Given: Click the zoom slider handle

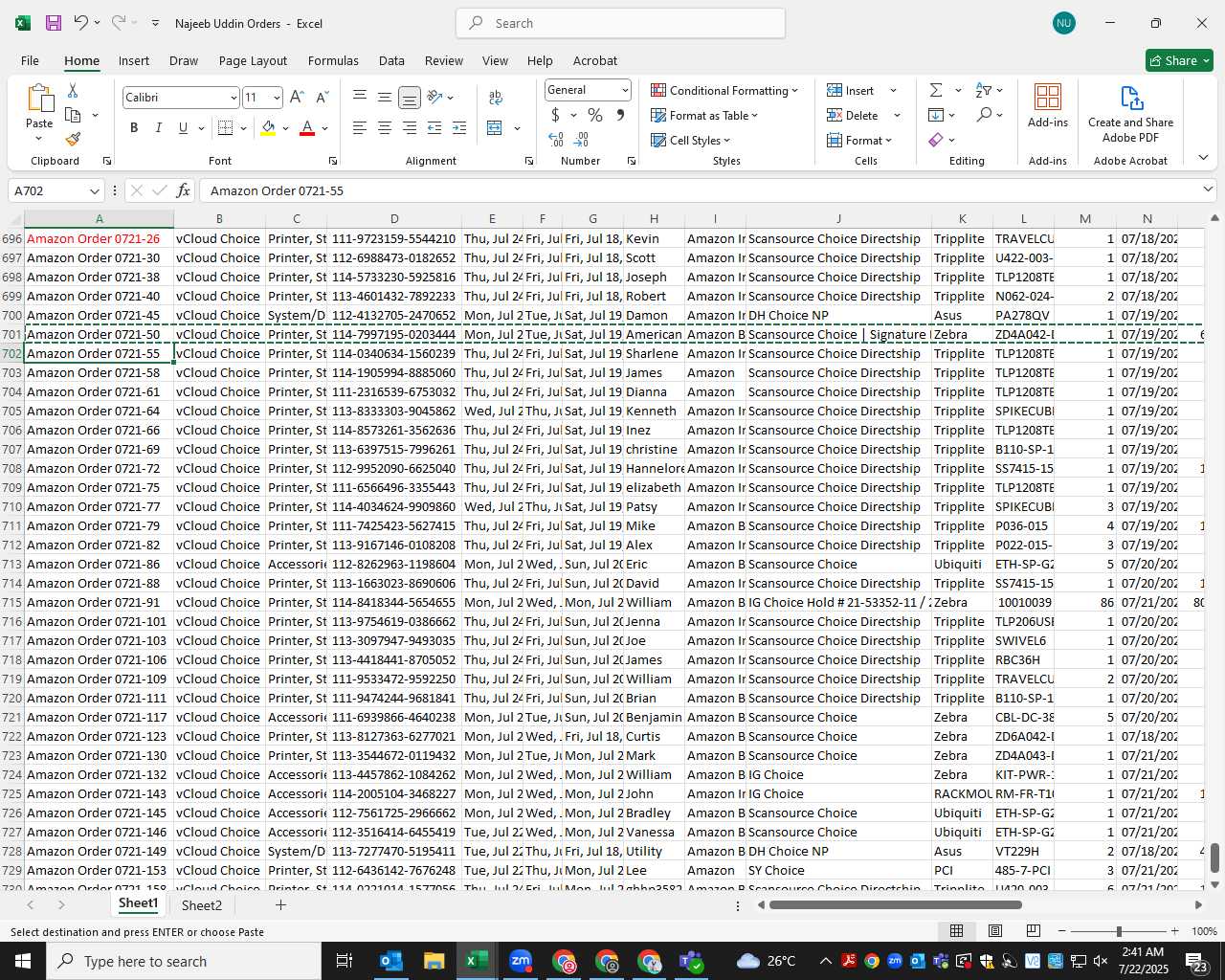Looking at the screenshot, I should pyautogui.click(x=1119, y=931).
